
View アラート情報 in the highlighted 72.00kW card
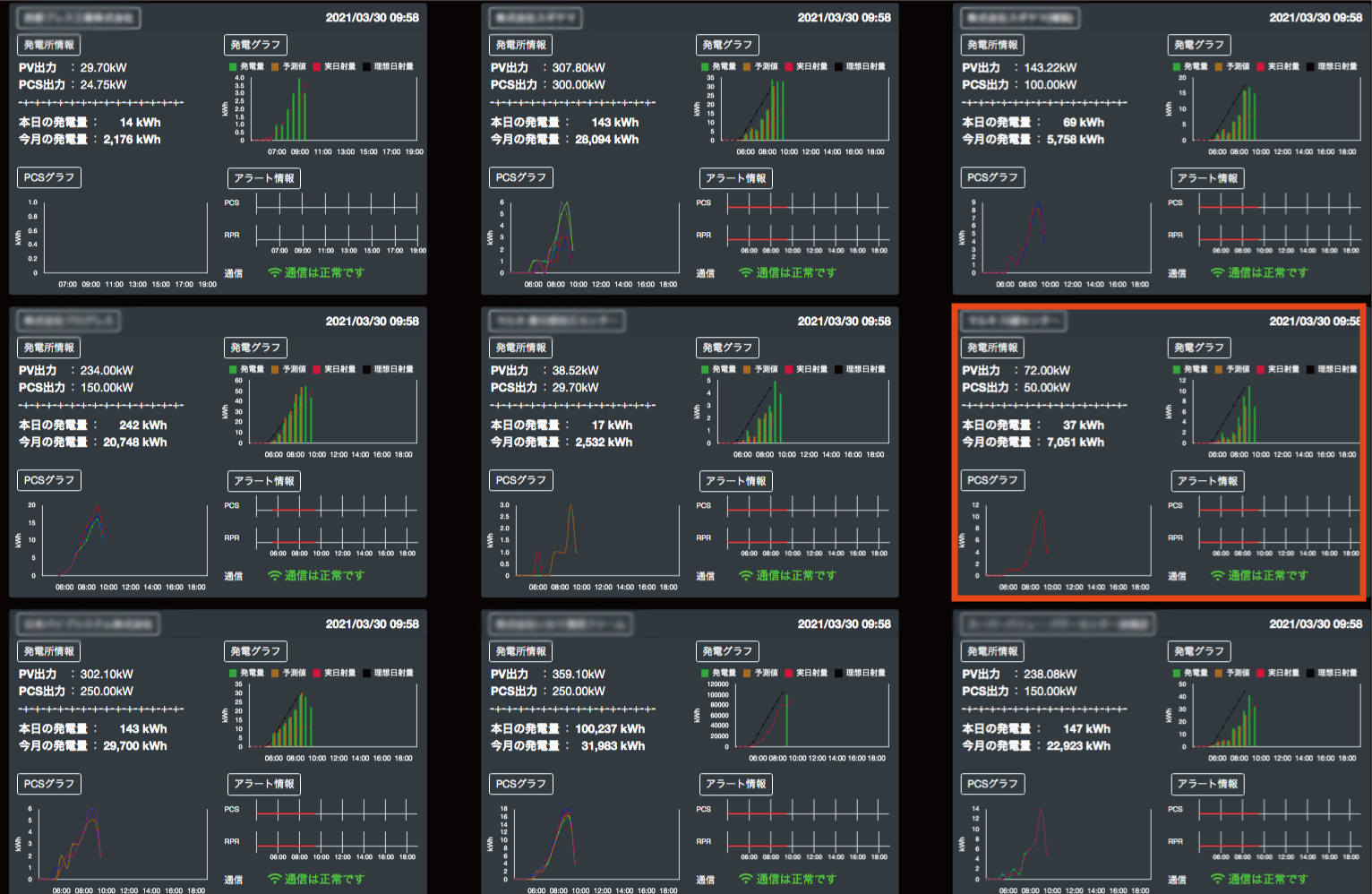pyautogui.click(x=1208, y=481)
